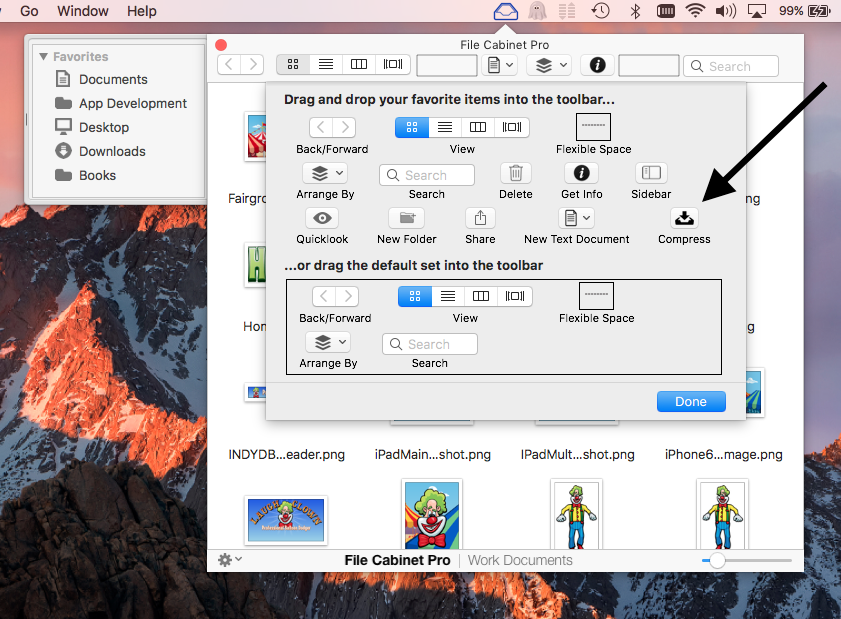Click the back arrow in palette Back/Forward
Viewport: 841px width, 619px height.
[x=321, y=127]
